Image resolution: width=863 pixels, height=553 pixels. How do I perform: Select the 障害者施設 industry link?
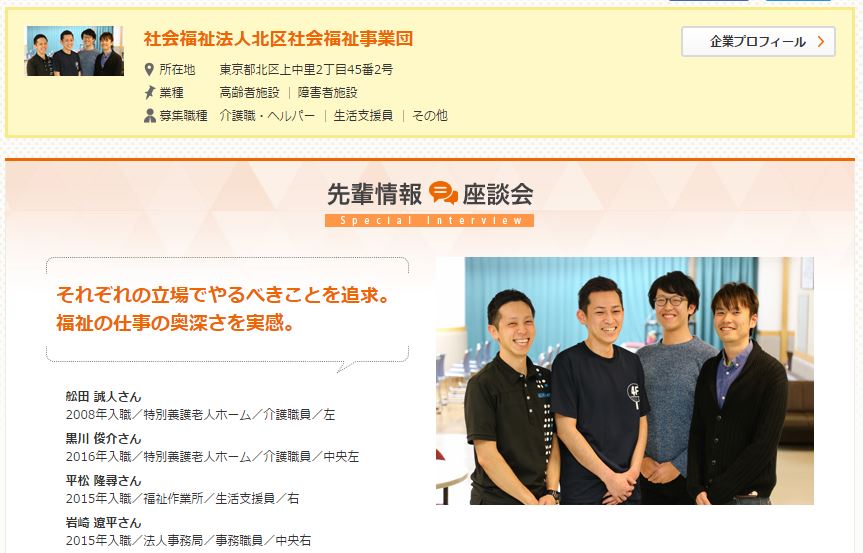[x=327, y=92]
